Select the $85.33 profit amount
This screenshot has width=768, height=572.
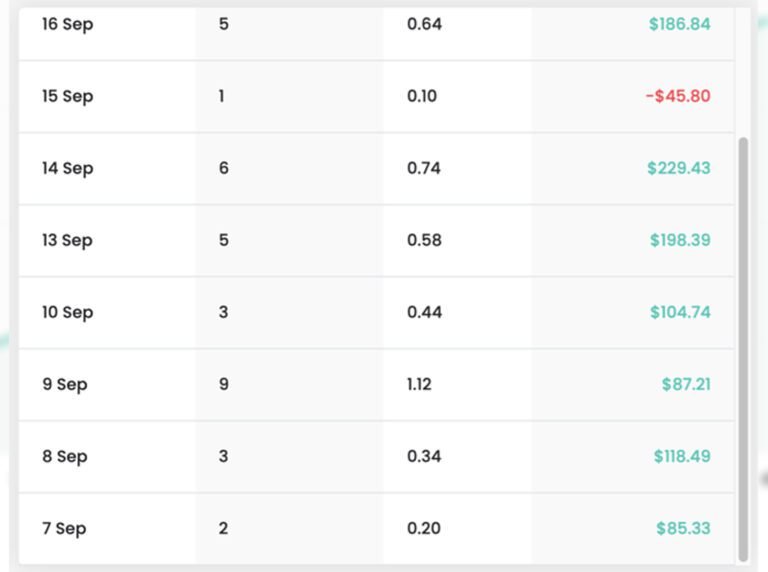(x=683, y=528)
